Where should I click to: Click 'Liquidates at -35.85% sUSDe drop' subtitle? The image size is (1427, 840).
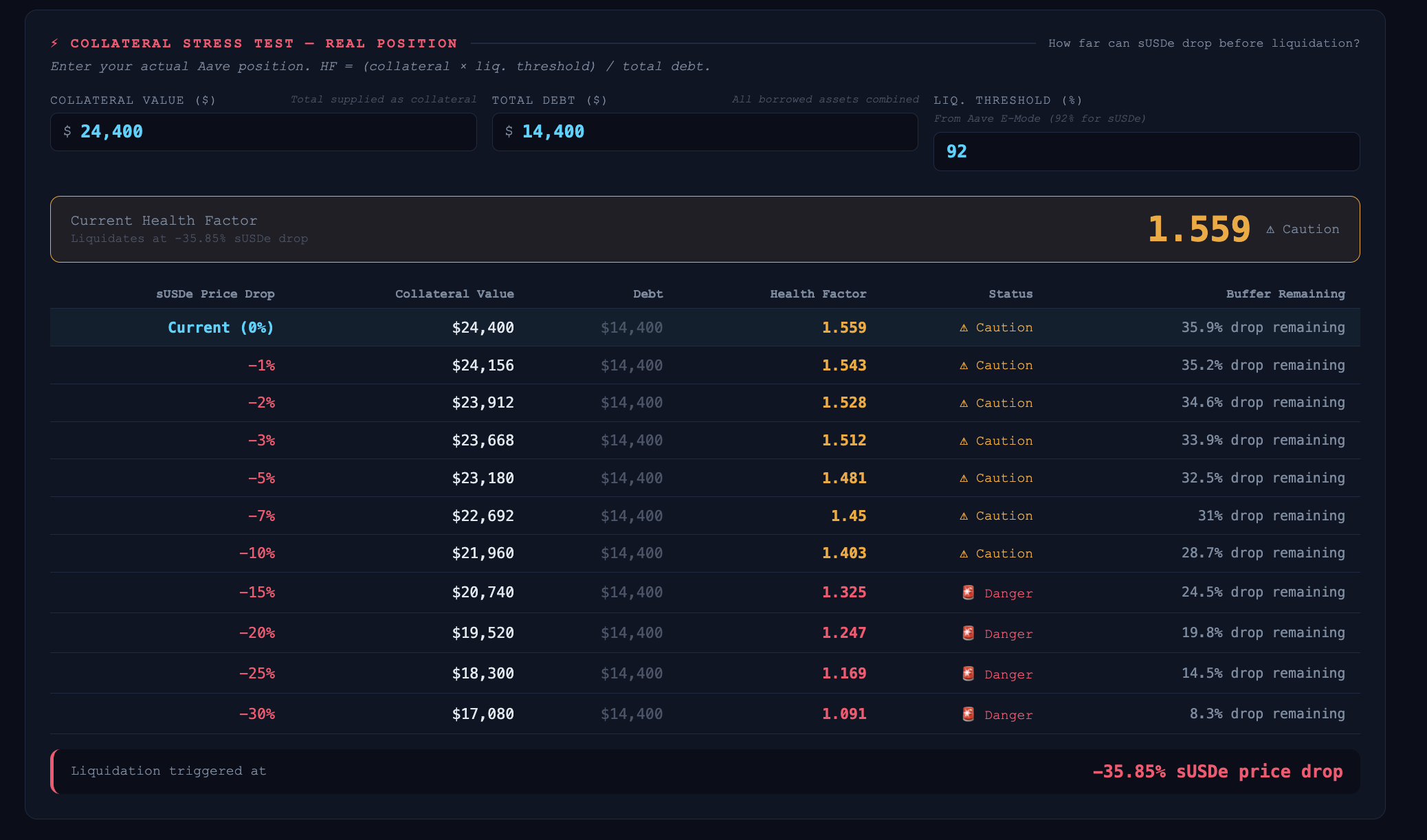point(190,239)
